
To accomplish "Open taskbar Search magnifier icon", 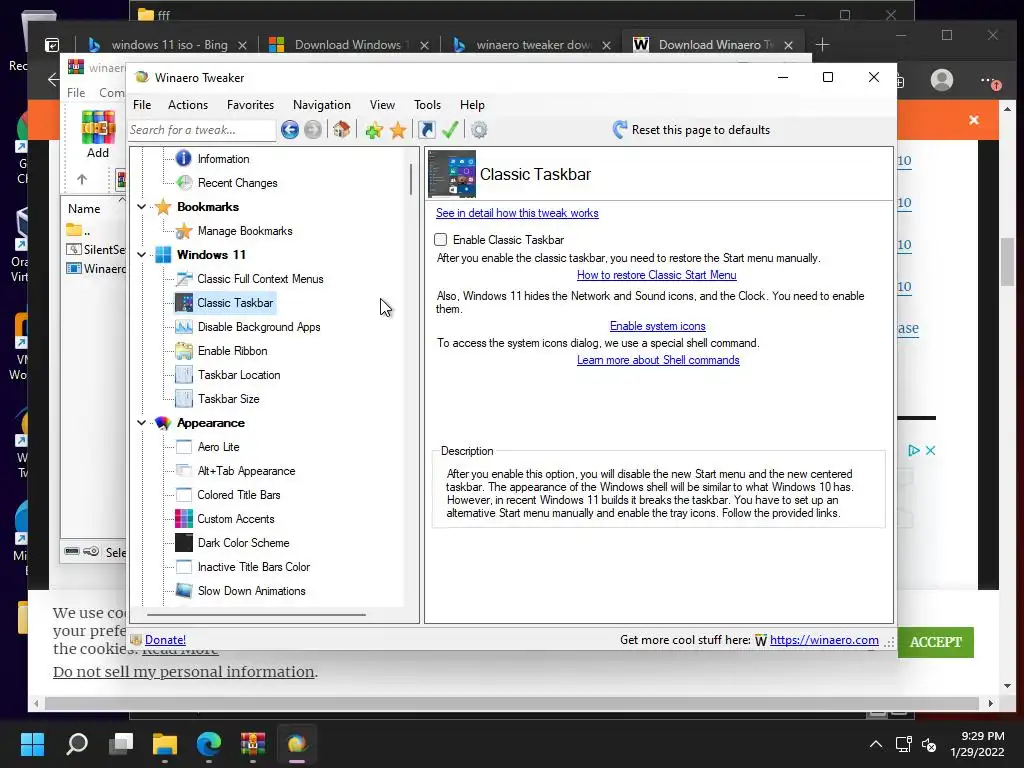I will (77, 743).
